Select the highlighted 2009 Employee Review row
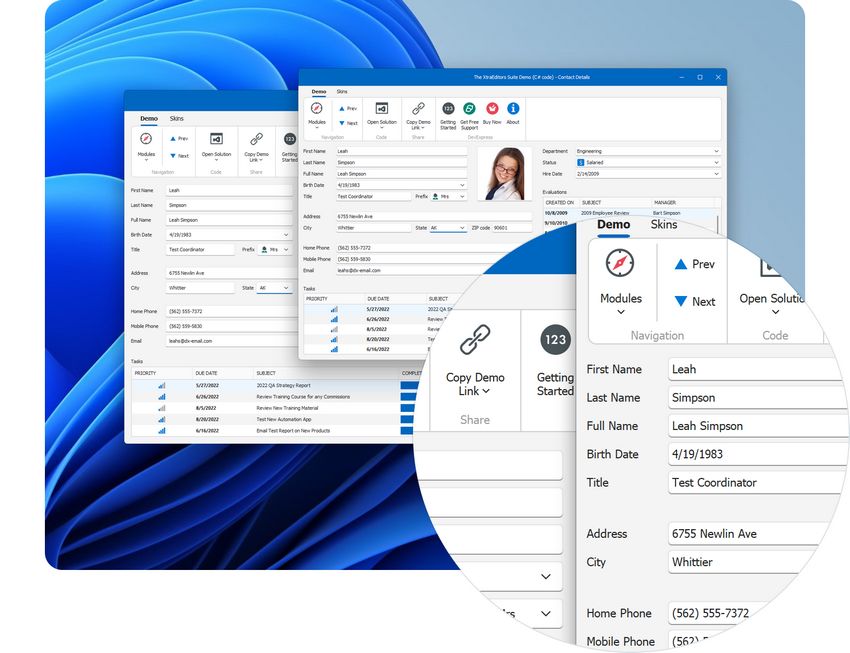This screenshot has width=850, height=653. point(604,213)
